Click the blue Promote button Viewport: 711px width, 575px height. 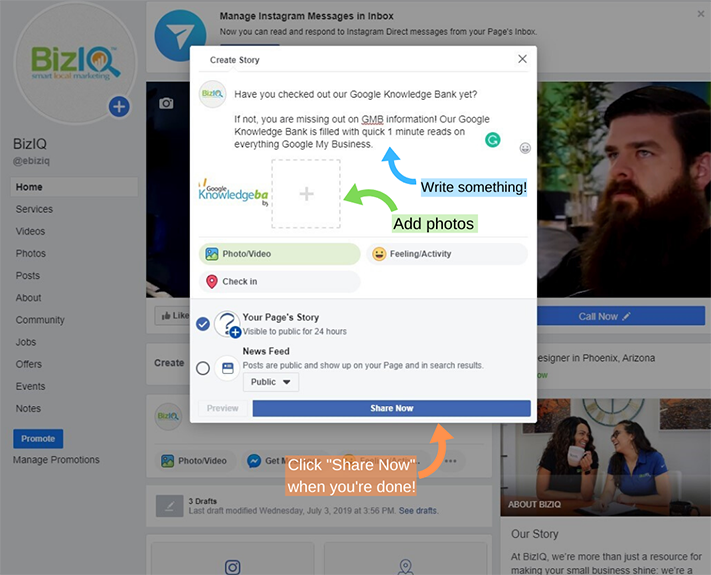tap(38, 439)
